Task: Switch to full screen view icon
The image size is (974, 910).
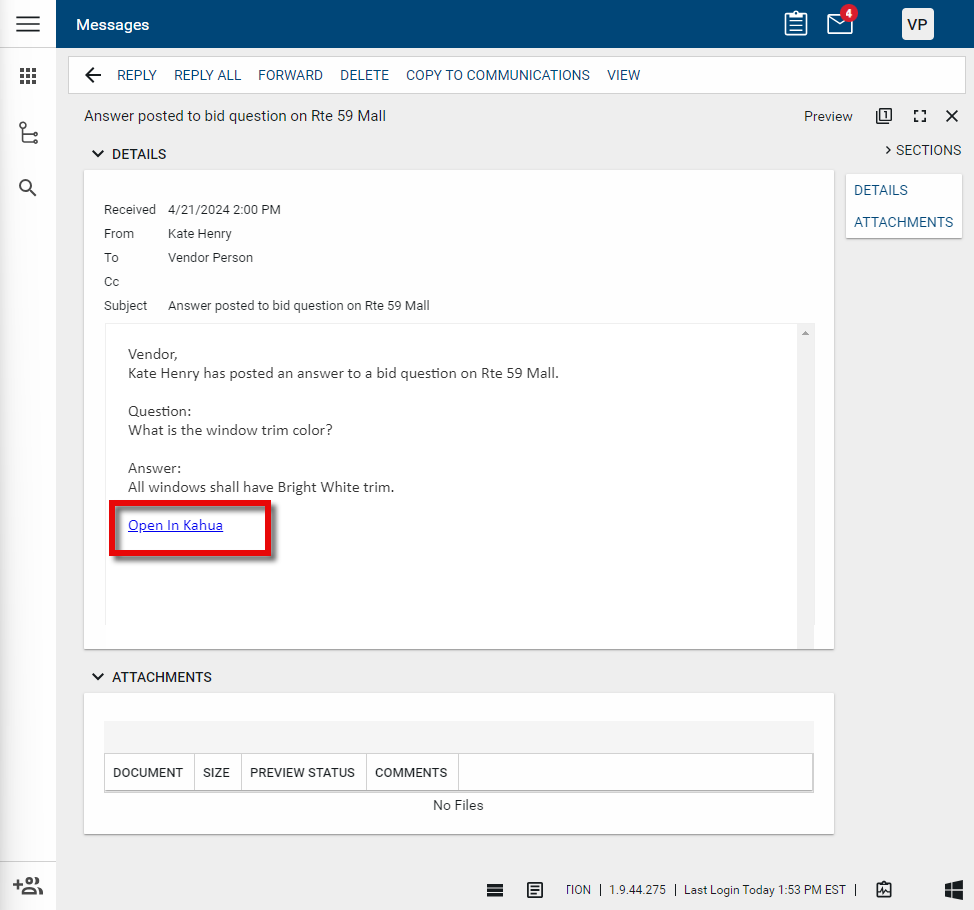Action: 920,116
